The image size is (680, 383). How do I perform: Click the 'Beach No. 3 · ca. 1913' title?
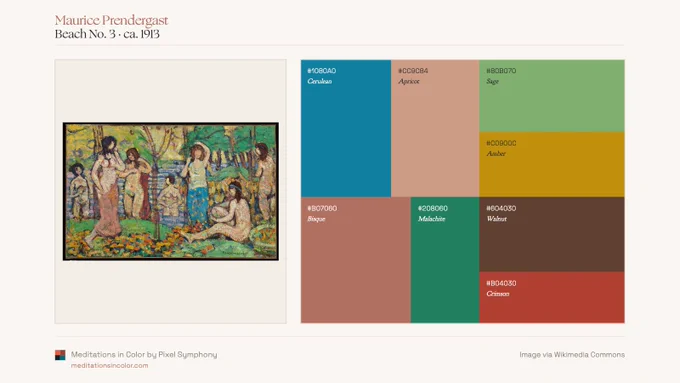click(x=107, y=34)
